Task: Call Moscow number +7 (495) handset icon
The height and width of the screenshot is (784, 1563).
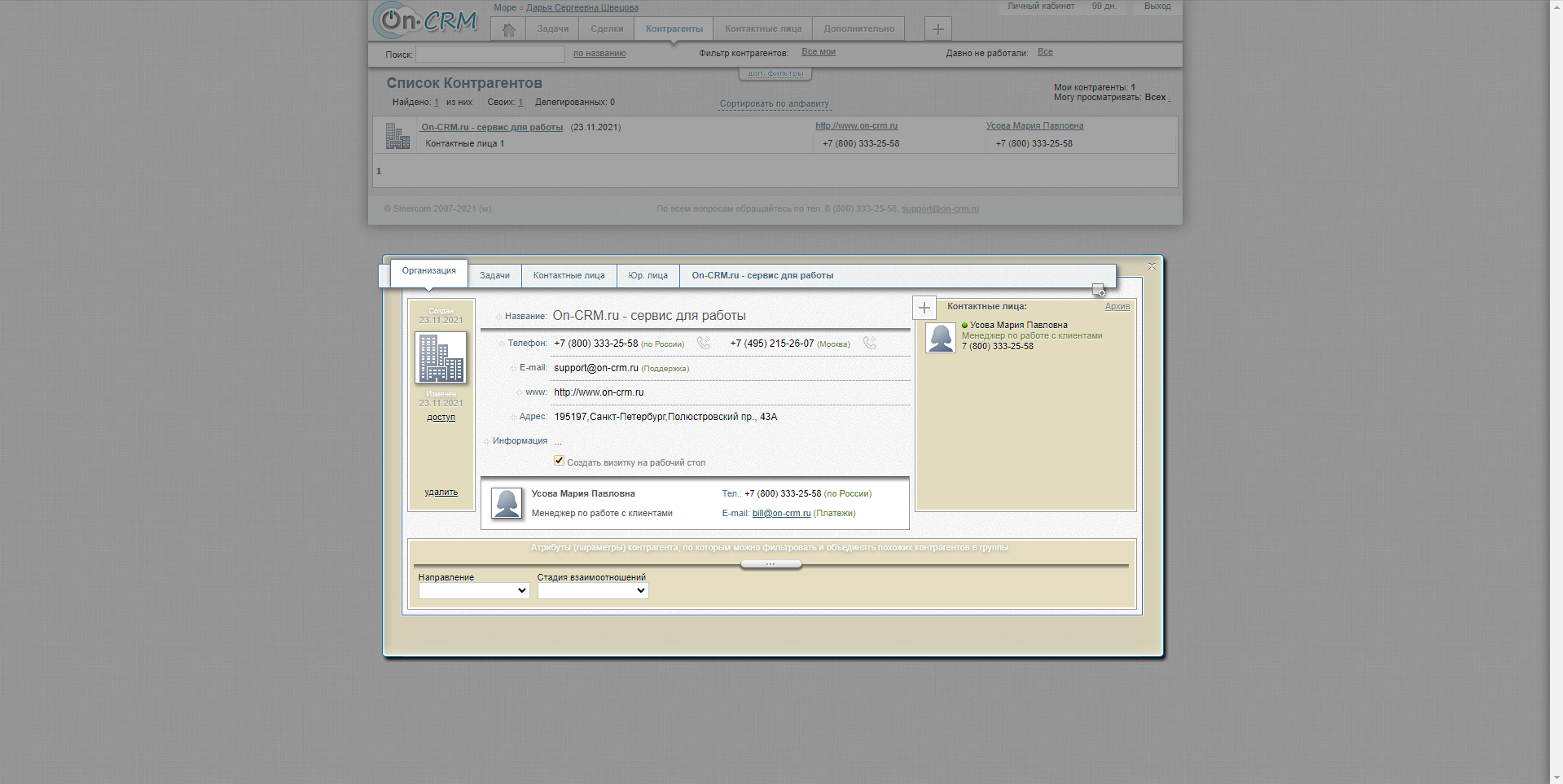Action: click(870, 344)
